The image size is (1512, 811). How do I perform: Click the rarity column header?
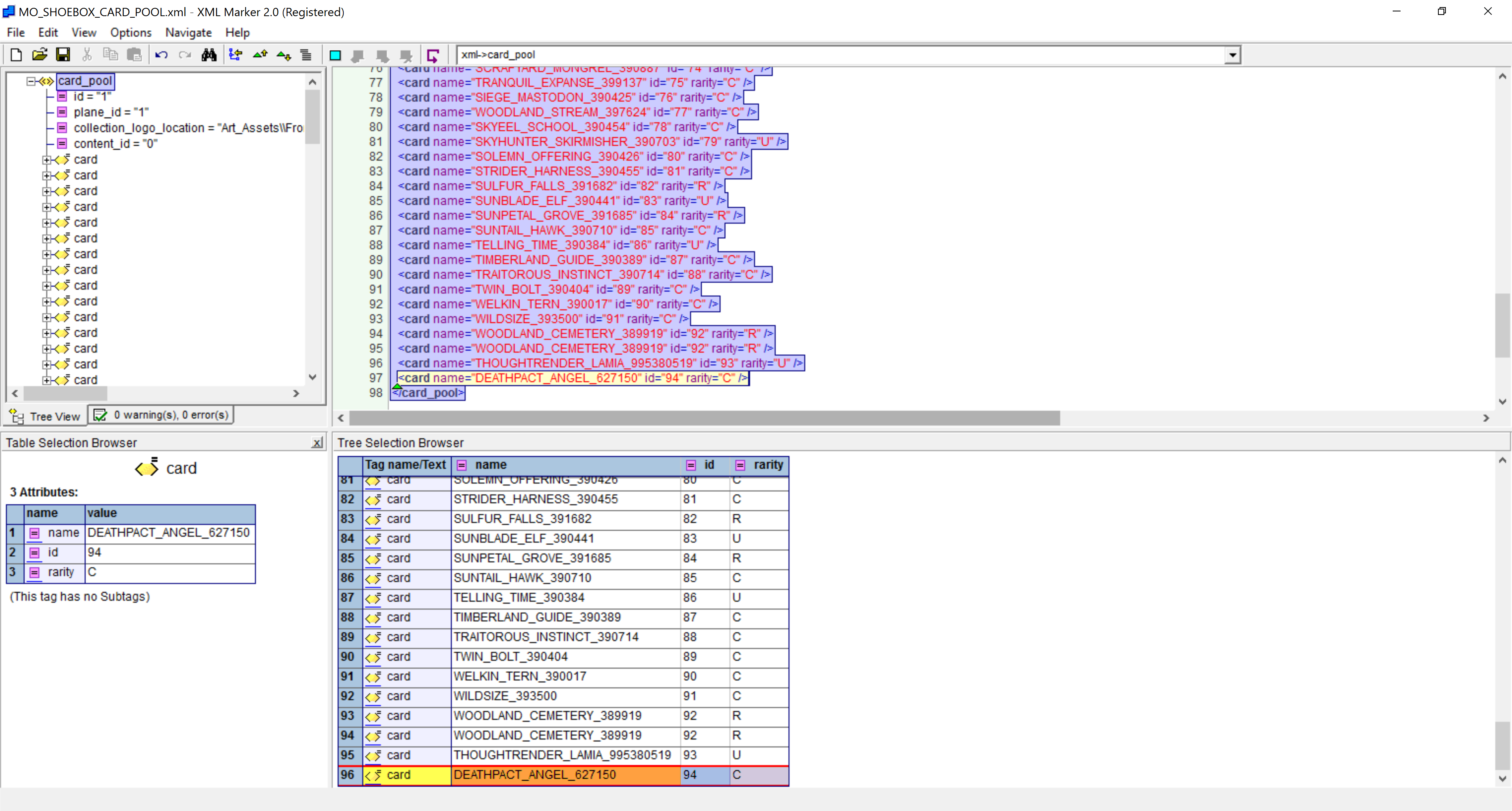(768, 465)
